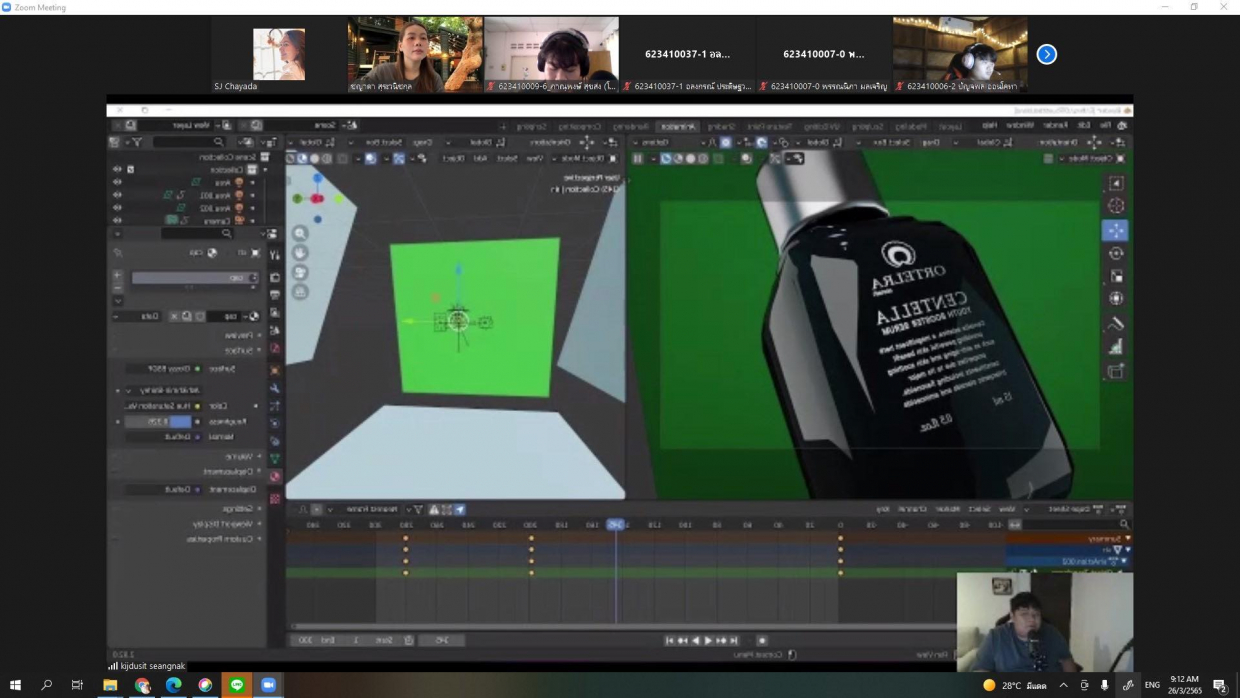Image resolution: width=1240 pixels, height=698 pixels.
Task: Open the Object Mode dropdown in render view
Action: 1090,158
